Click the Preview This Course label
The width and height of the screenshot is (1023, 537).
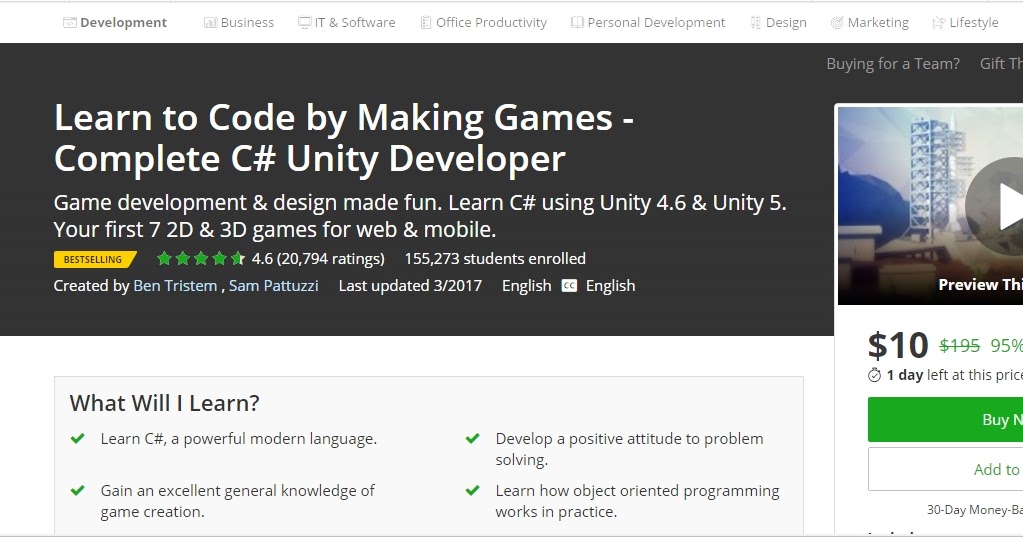click(x=980, y=284)
